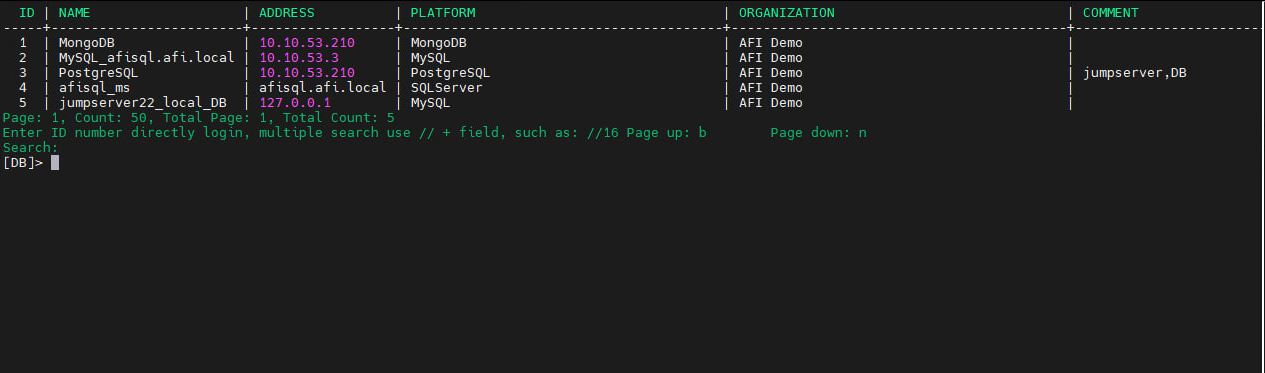Click the [DB]> prompt cursor
Viewport: 1265px width, 373px height.
[55, 163]
